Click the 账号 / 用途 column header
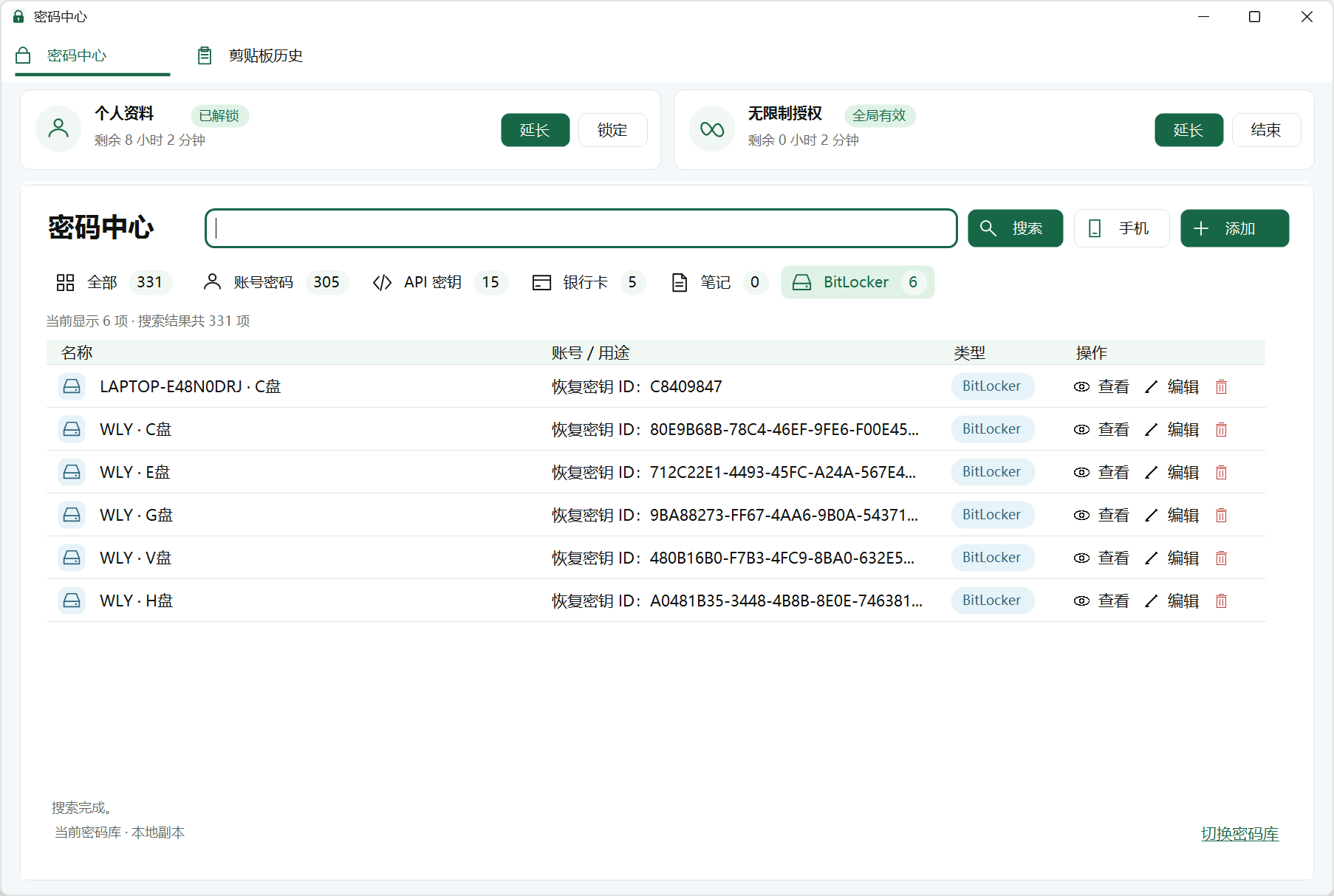Image resolution: width=1334 pixels, height=896 pixels. [x=590, y=352]
